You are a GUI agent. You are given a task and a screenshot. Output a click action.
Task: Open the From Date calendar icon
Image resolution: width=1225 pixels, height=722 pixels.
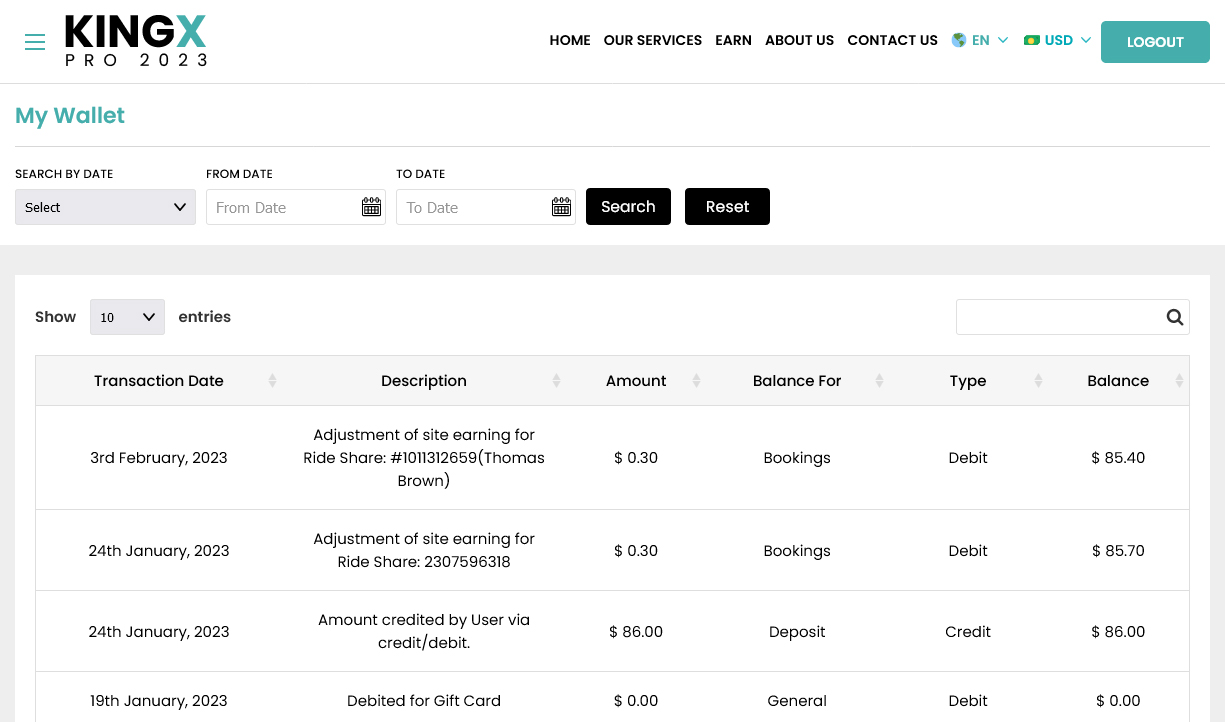pos(371,207)
